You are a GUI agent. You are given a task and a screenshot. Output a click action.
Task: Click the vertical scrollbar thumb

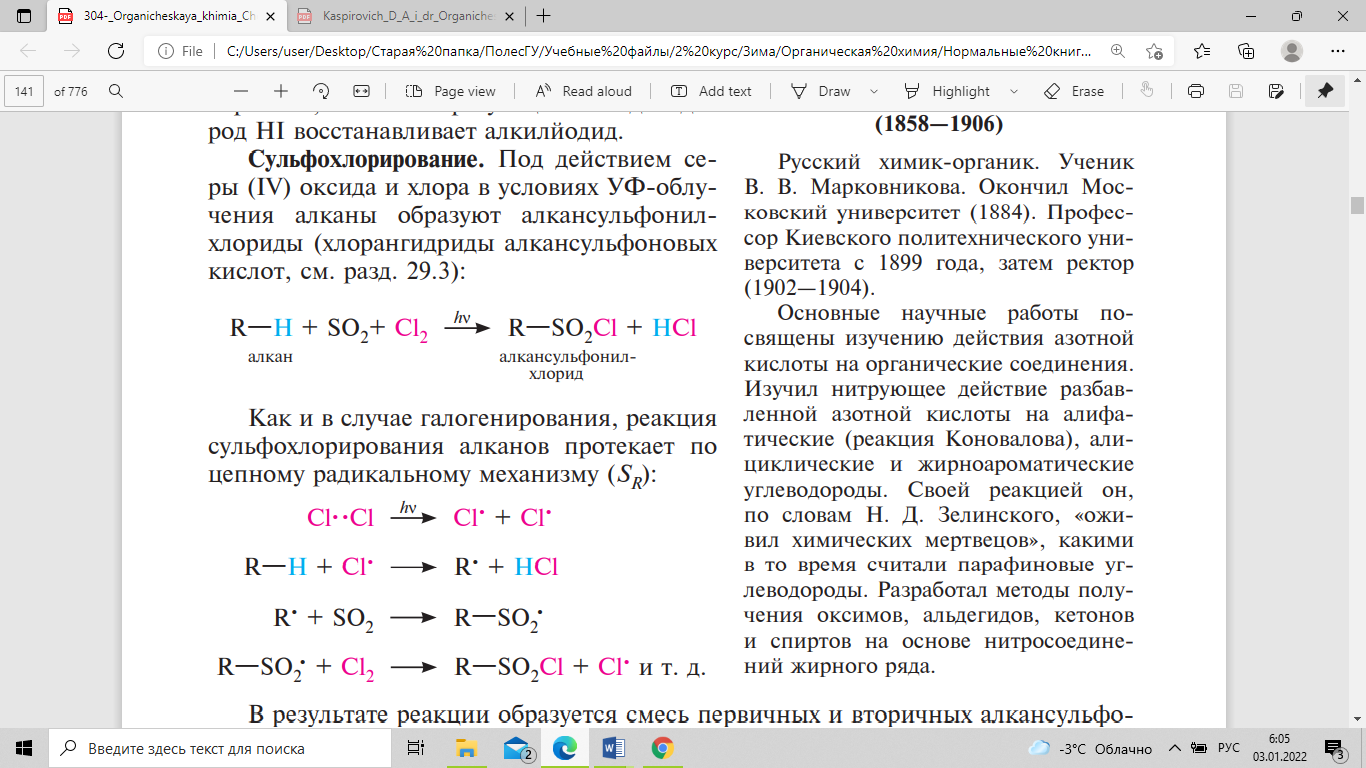[1357, 206]
